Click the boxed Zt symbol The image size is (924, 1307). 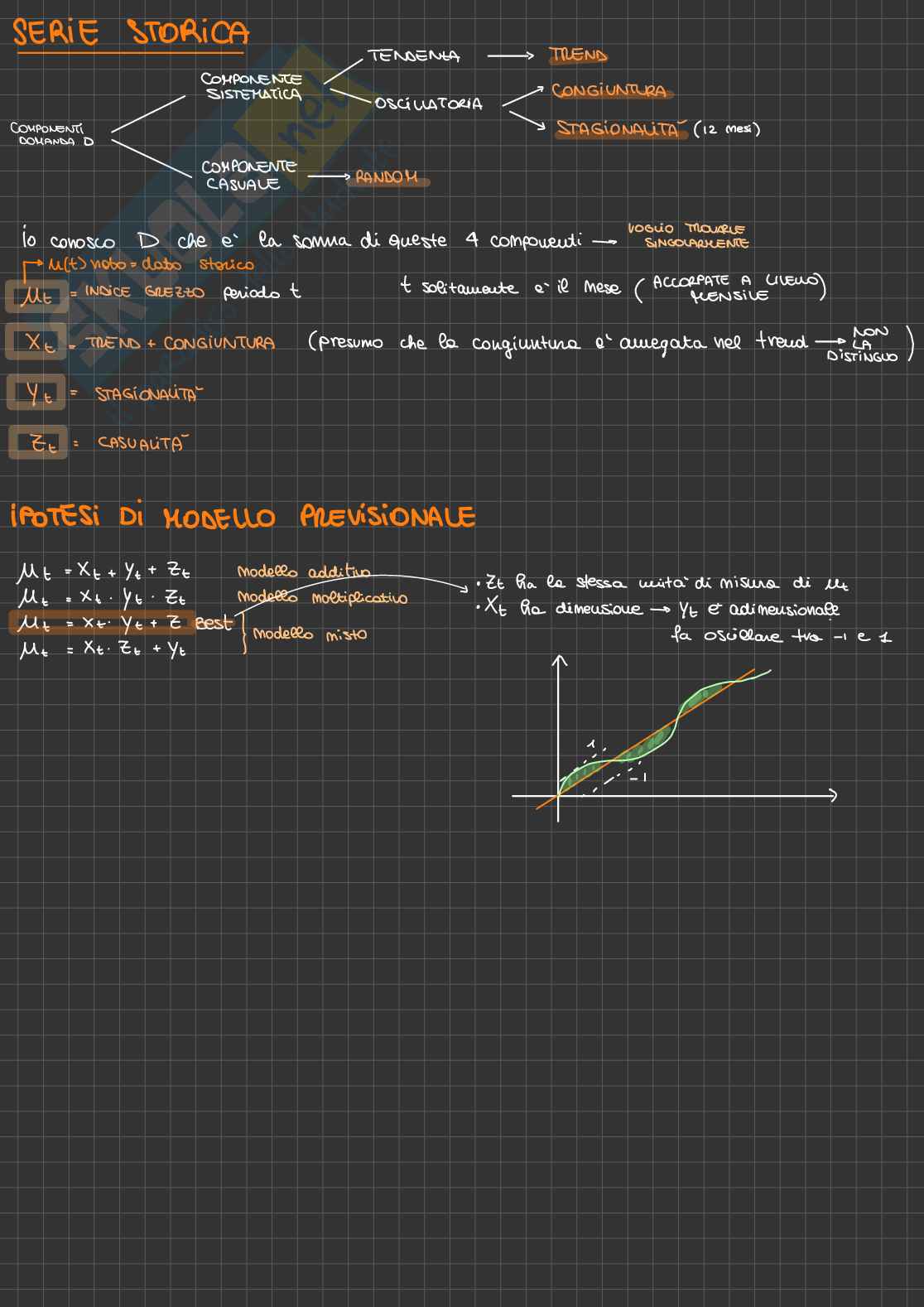[x=40, y=443]
